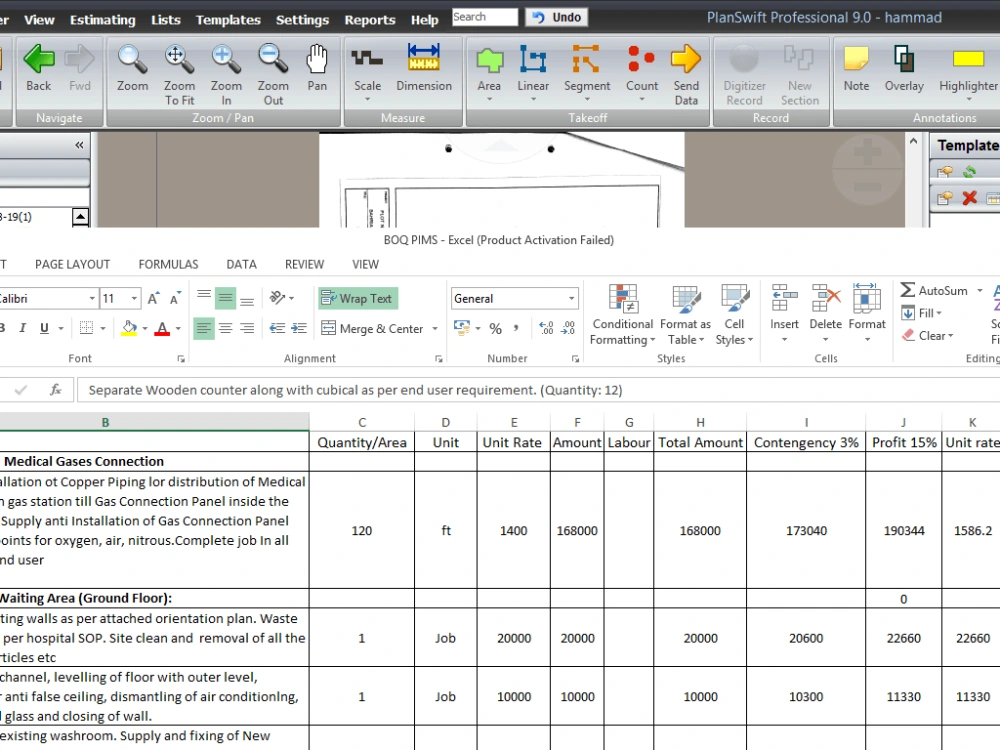The width and height of the screenshot is (1000, 750).
Task: Toggle Merge & Center on selection
Action: click(374, 328)
